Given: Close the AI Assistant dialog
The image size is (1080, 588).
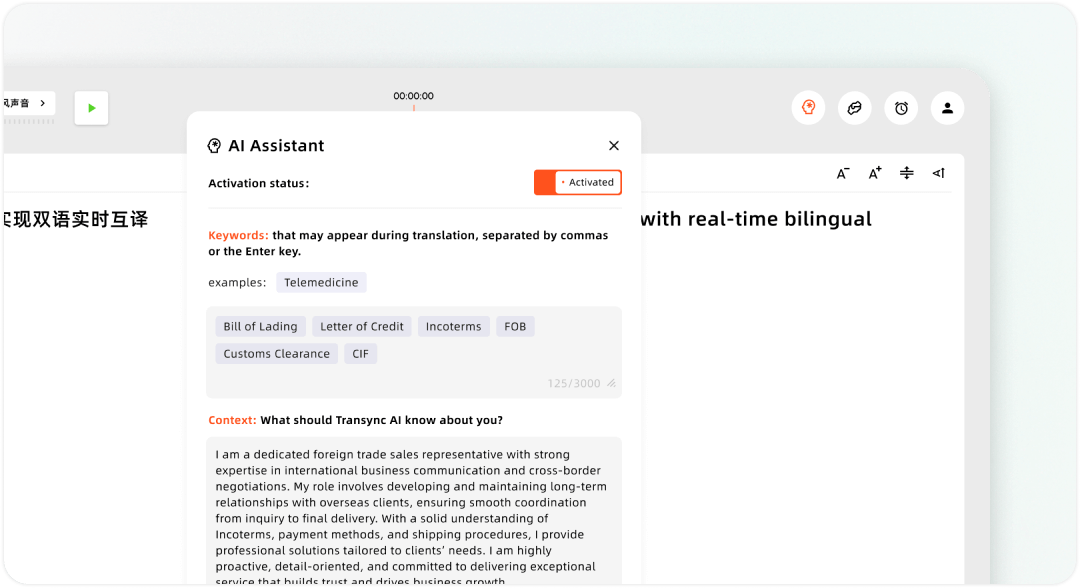Looking at the screenshot, I should click(x=614, y=145).
